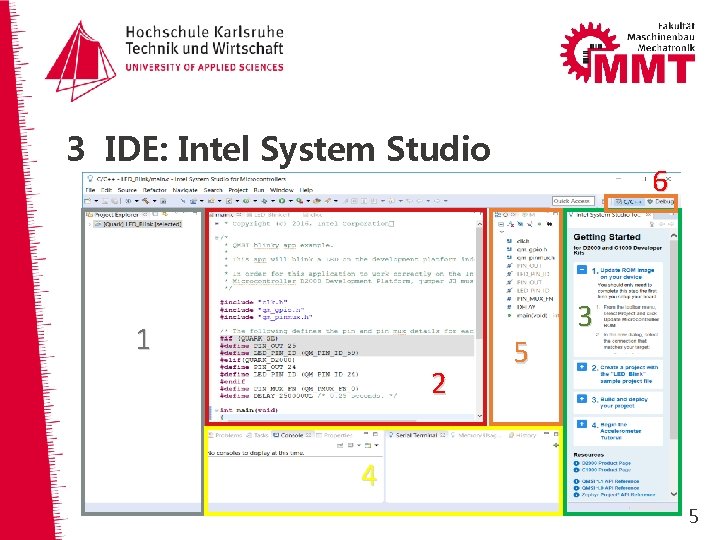Select the main.c editor tab
This screenshot has width=720, height=540.
(225, 214)
